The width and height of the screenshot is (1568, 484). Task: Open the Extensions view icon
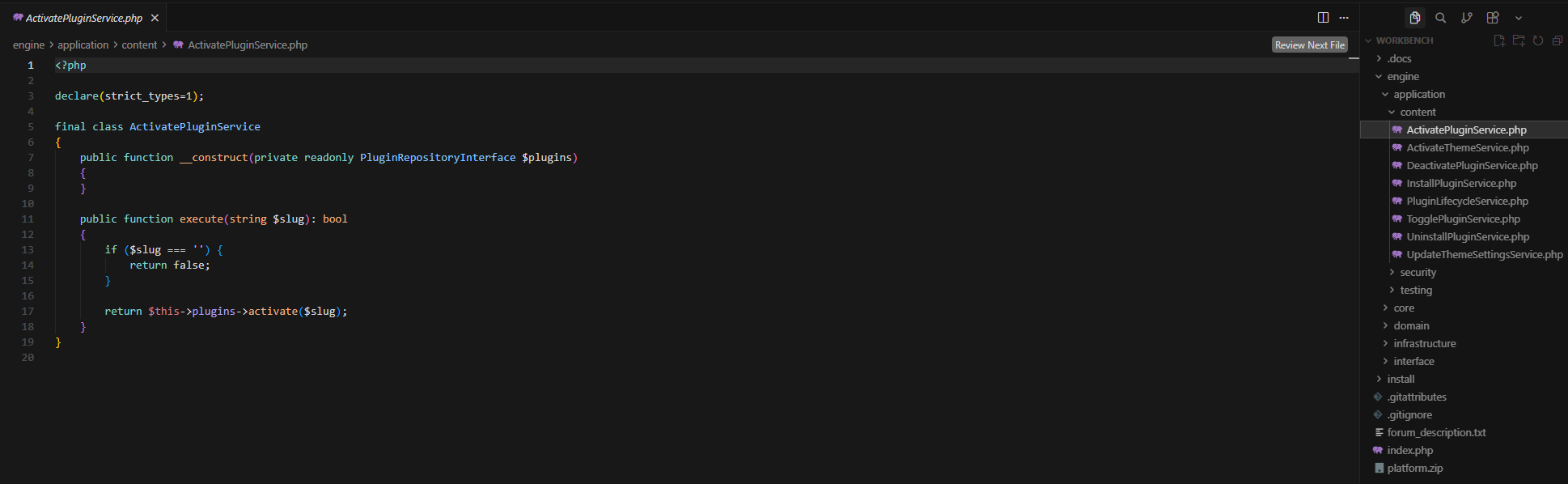pos(1493,18)
